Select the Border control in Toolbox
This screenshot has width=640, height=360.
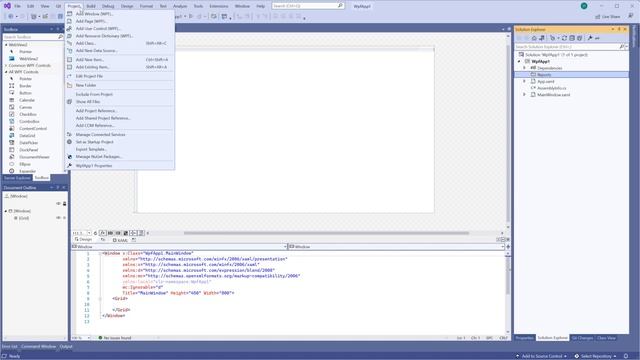click(x=25, y=86)
